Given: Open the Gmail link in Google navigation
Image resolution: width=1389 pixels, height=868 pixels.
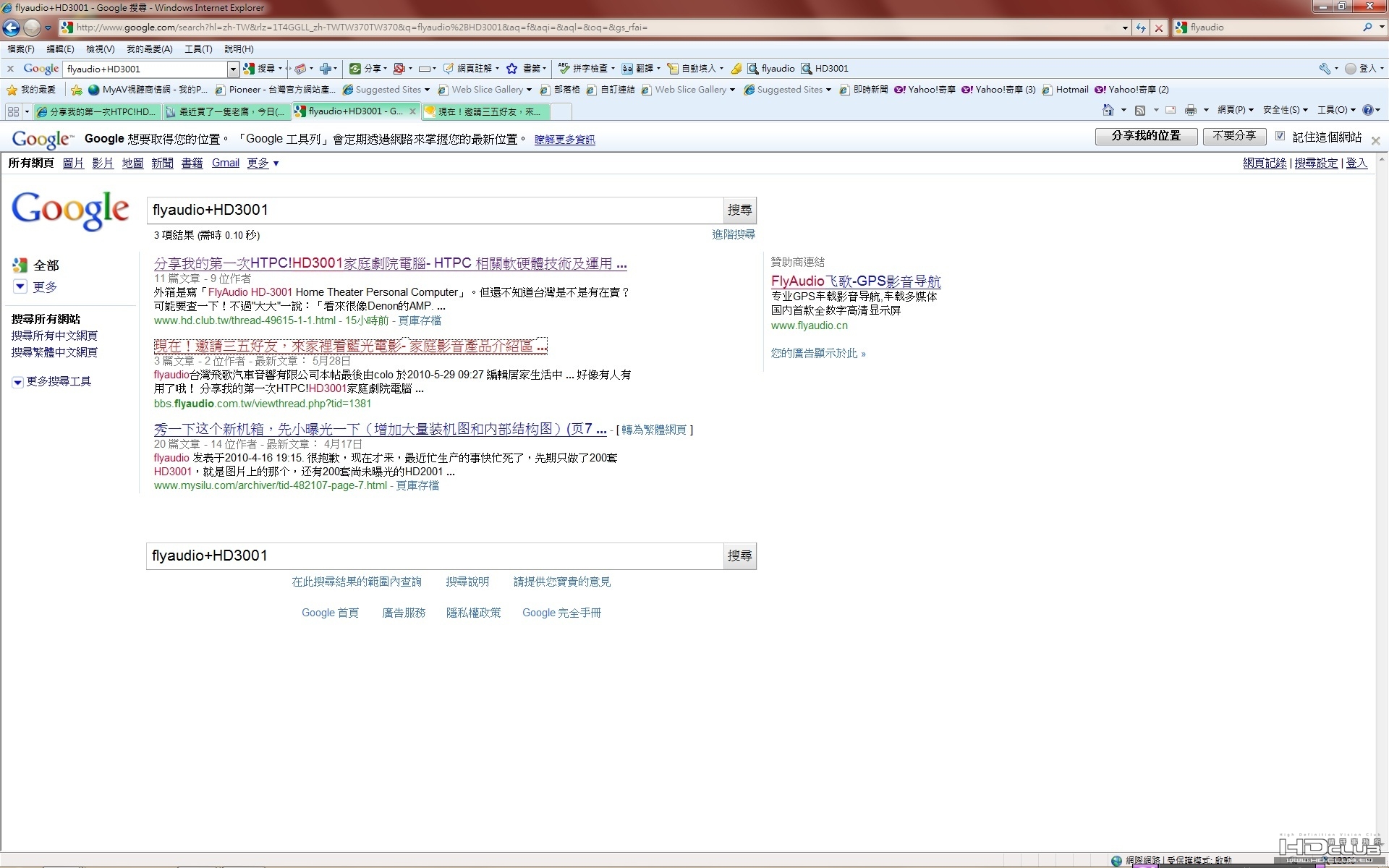Looking at the screenshot, I should point(226,163).
